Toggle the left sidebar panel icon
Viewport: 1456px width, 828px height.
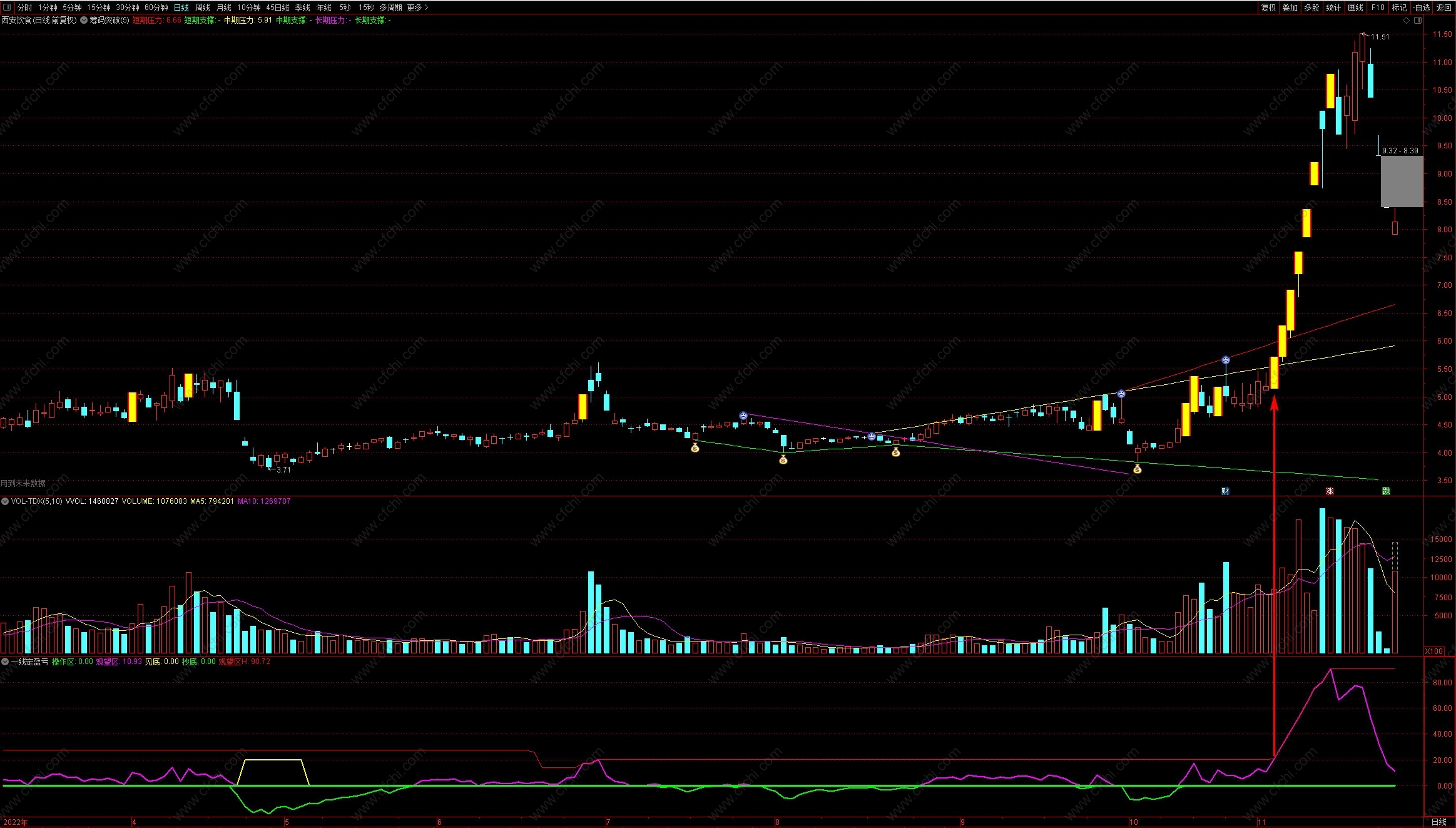(x=7, y=8)
